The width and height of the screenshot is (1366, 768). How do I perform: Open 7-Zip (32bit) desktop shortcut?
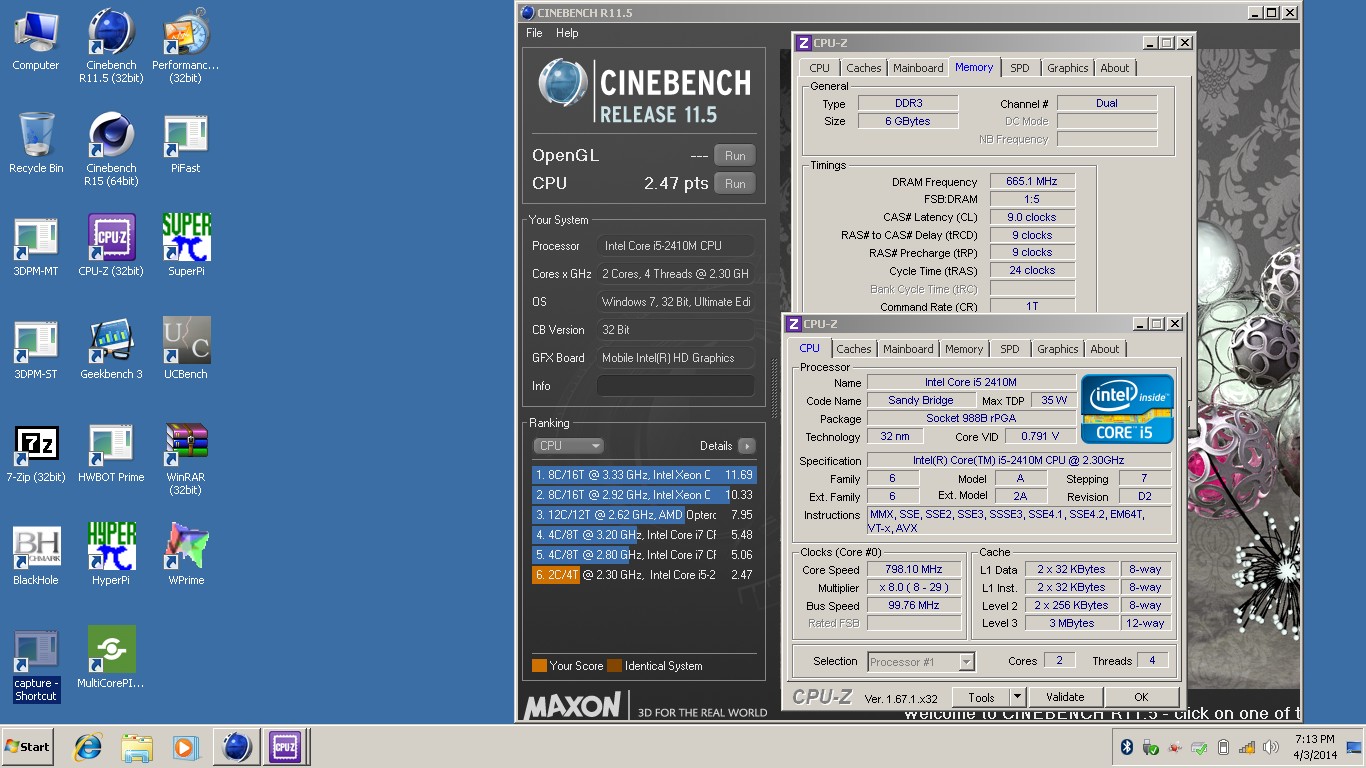tap(36, 452)
